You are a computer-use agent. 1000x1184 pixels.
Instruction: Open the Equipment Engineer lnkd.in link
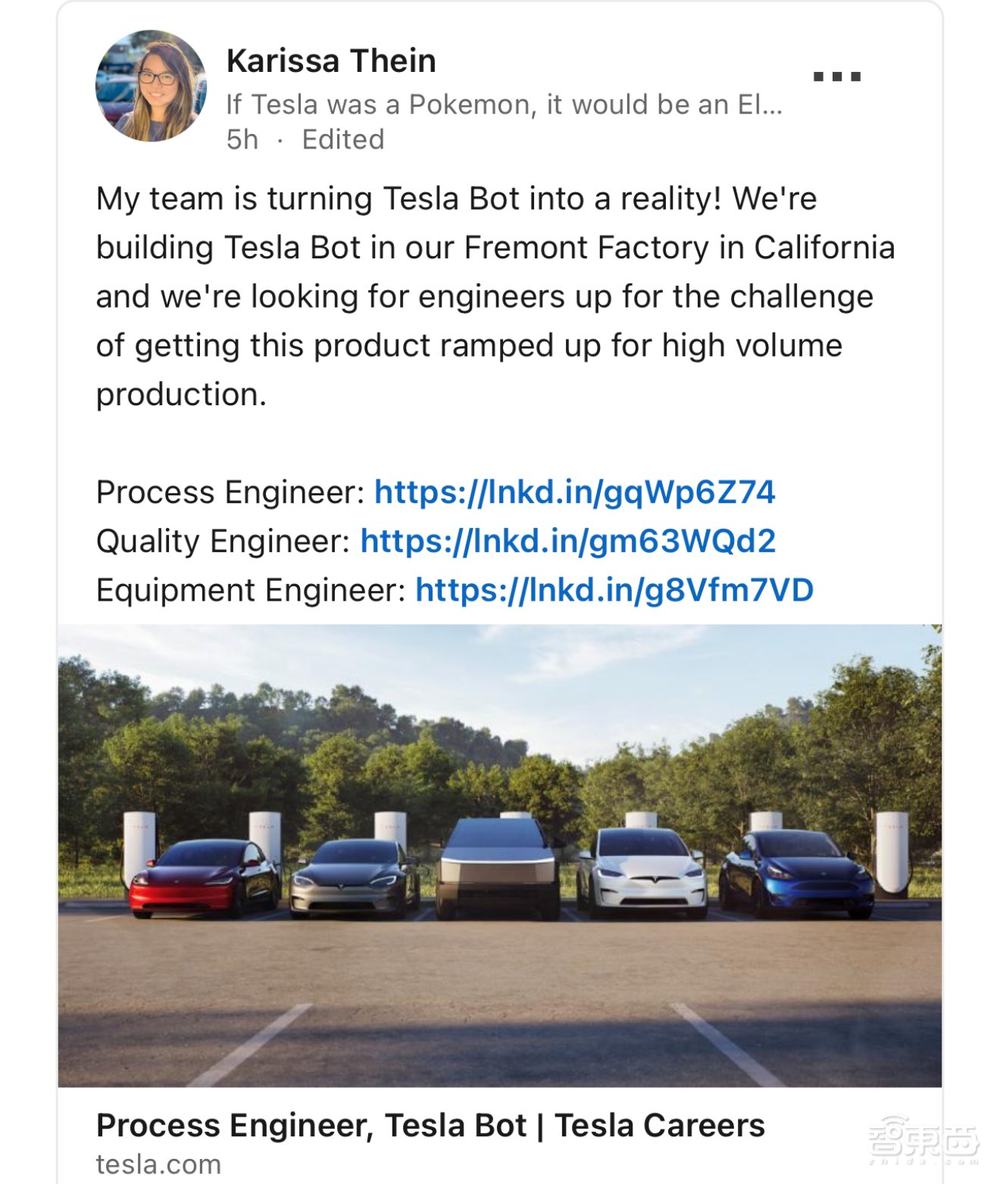tap(614, 590)
